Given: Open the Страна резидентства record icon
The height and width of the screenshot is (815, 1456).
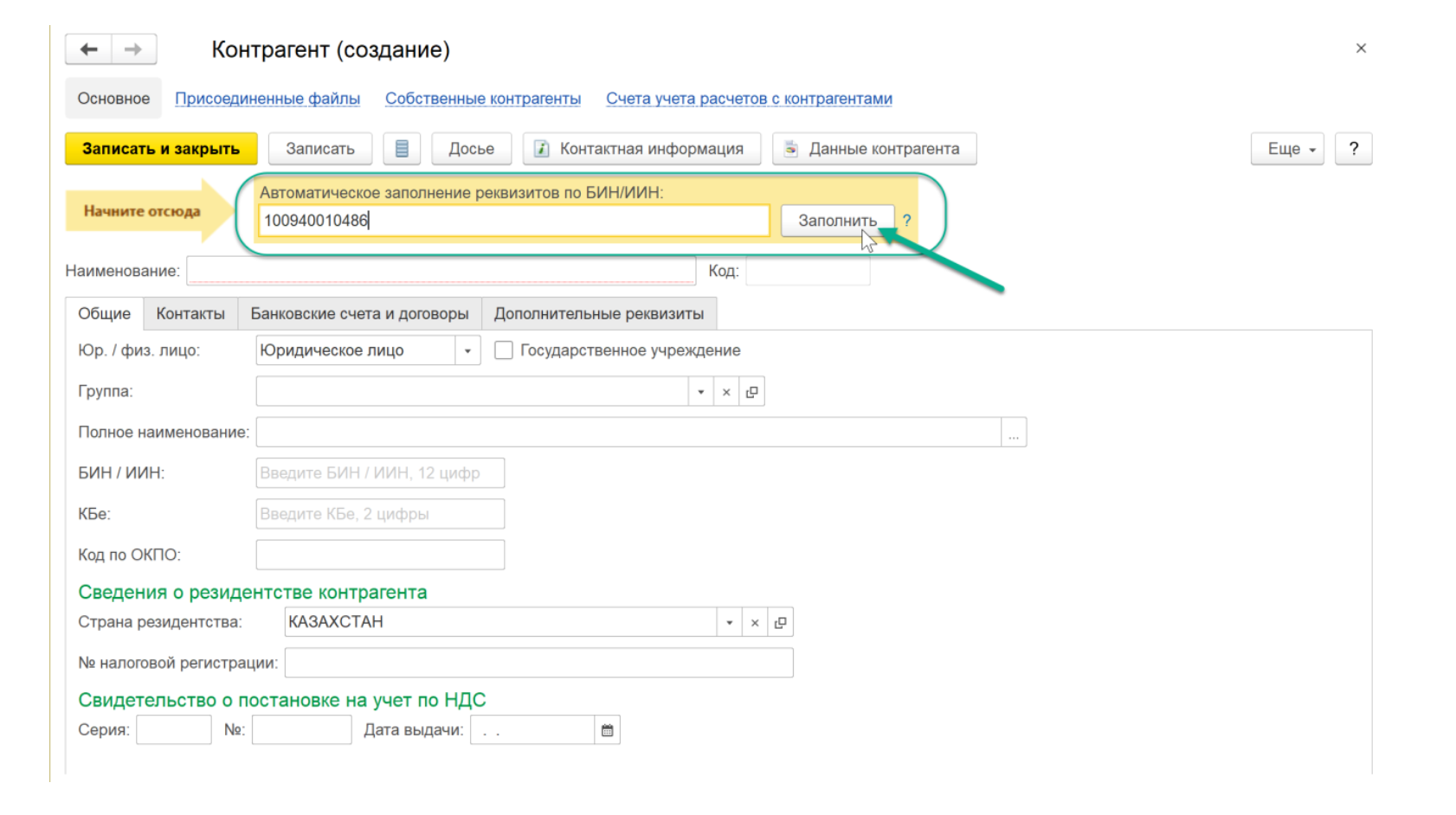Looking at the screenshot, I should (x=780, y=622).
